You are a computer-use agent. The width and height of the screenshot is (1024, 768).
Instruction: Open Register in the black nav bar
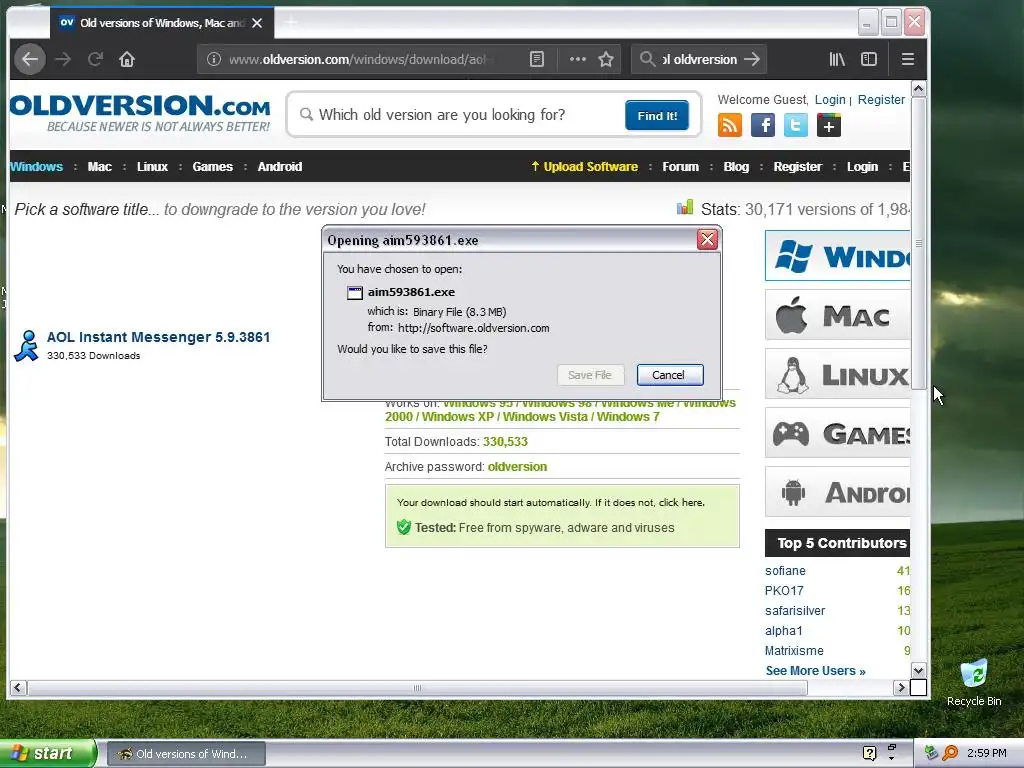coord(797,167)
